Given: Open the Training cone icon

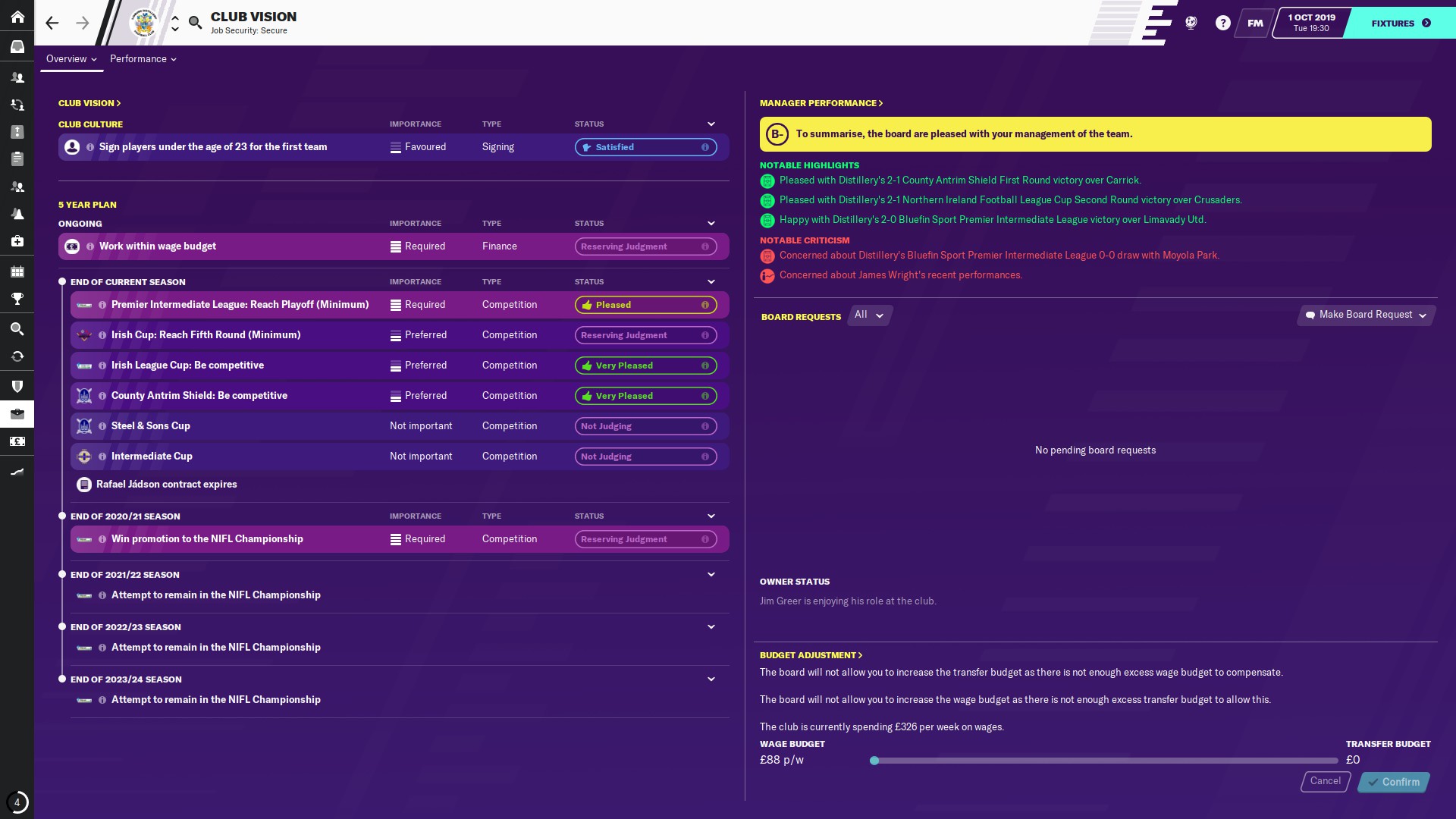Looking at the screenshot, I should tap(17, 214).
